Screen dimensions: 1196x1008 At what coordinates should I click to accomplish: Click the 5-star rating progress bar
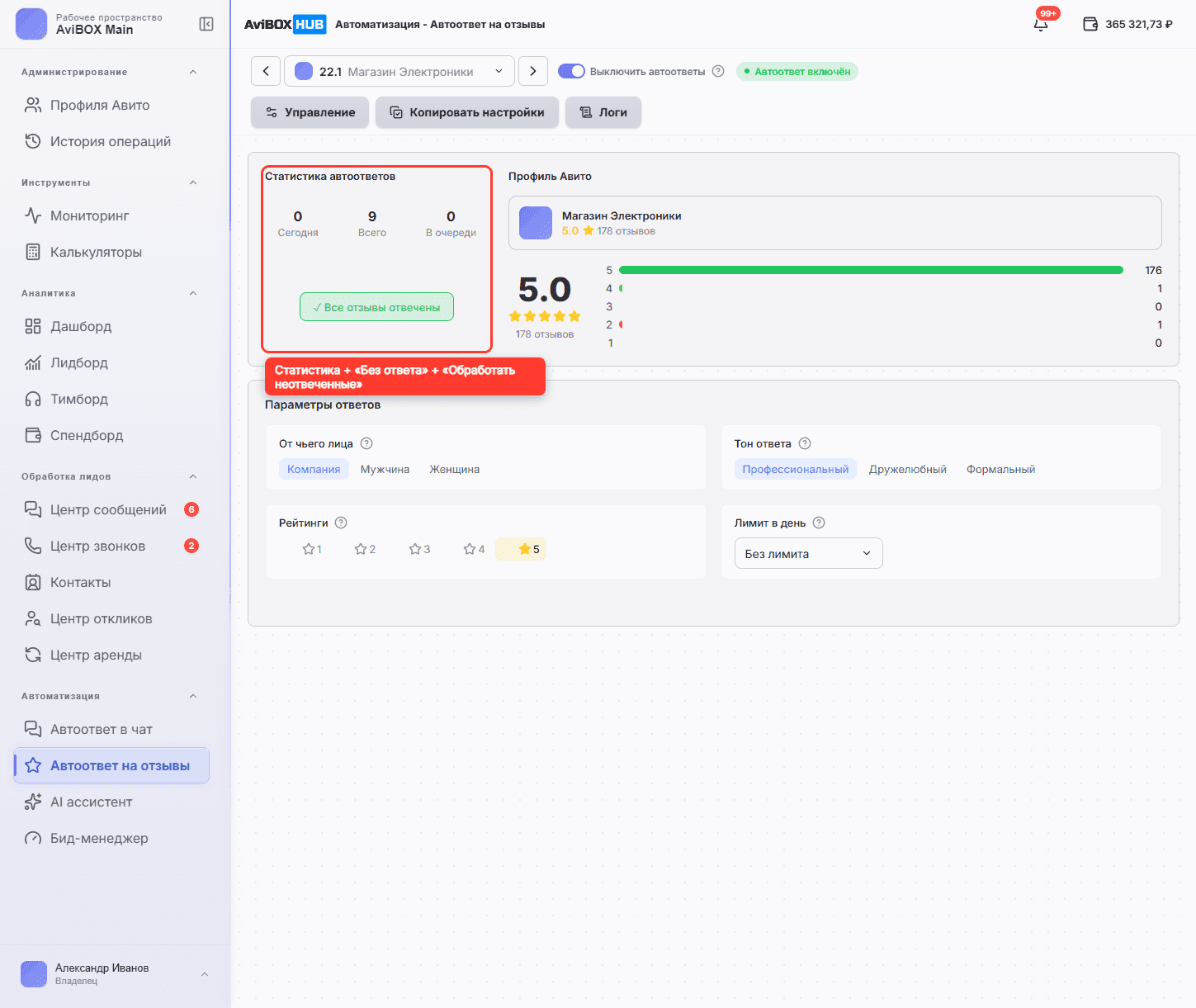coord(871,270)
